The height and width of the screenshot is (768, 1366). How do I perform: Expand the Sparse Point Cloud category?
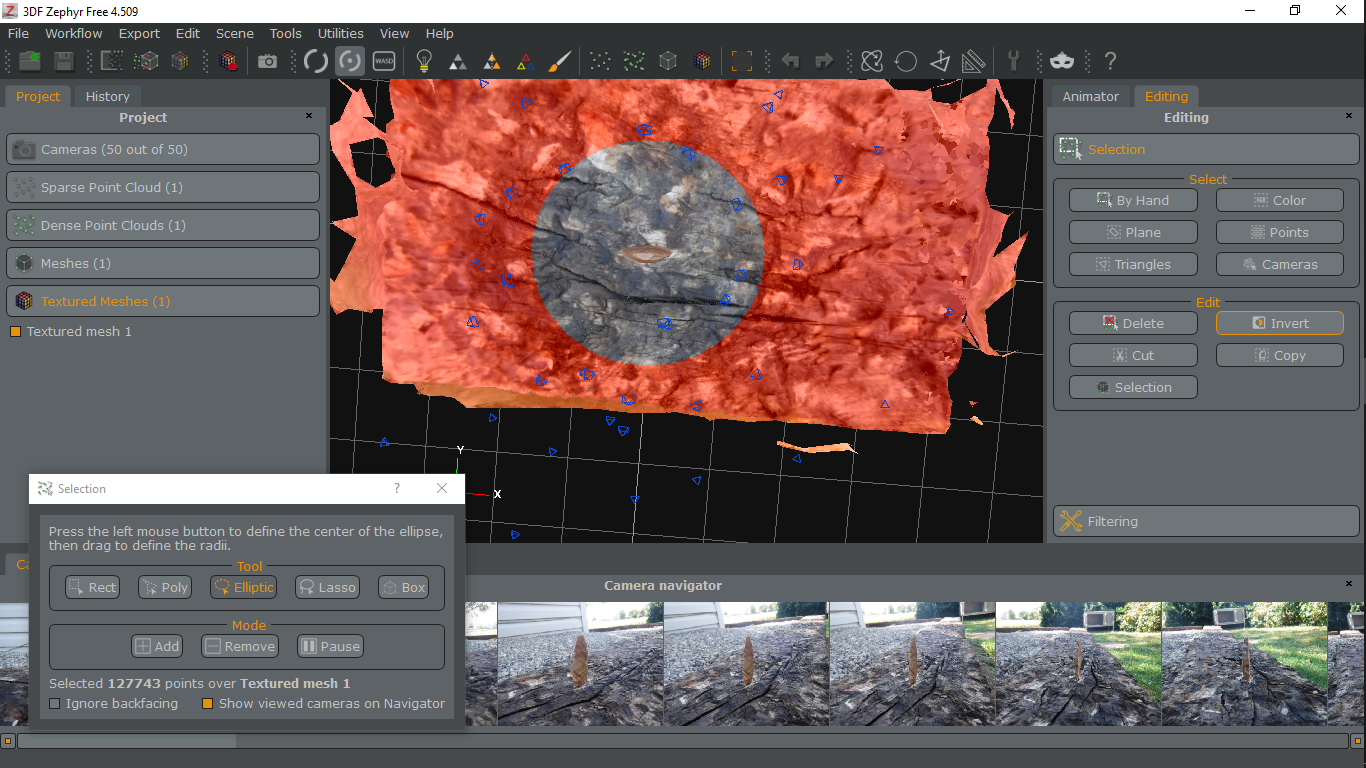coord(163,187)
